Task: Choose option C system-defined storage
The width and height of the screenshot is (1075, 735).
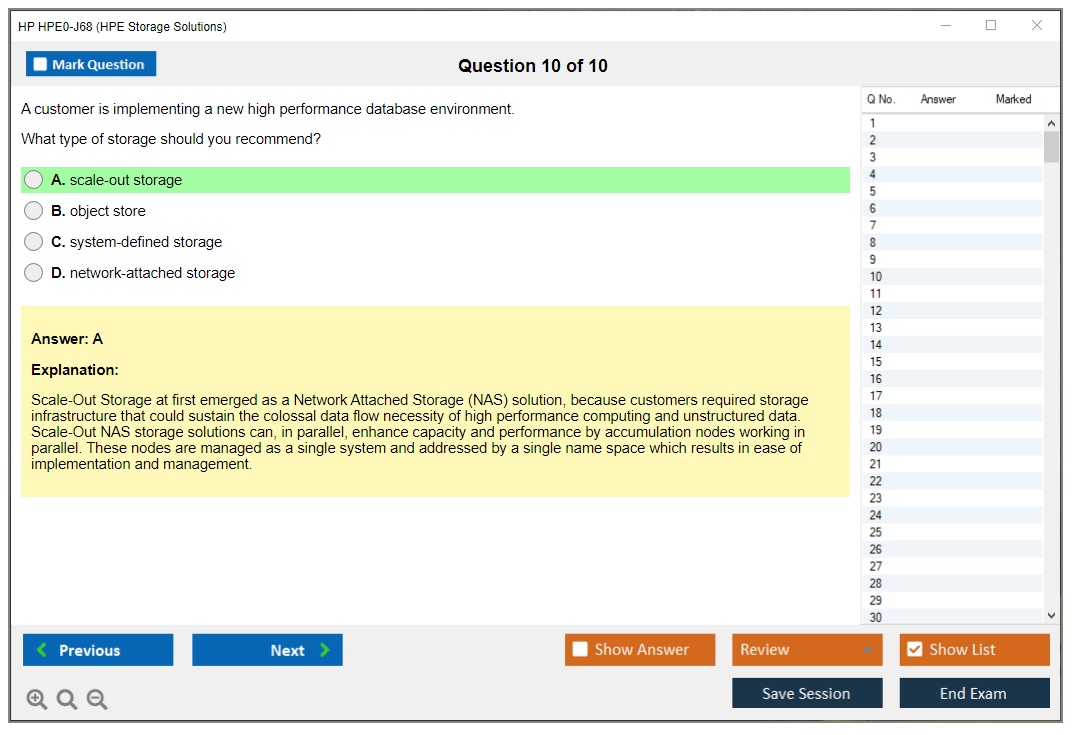Action: 34,242
